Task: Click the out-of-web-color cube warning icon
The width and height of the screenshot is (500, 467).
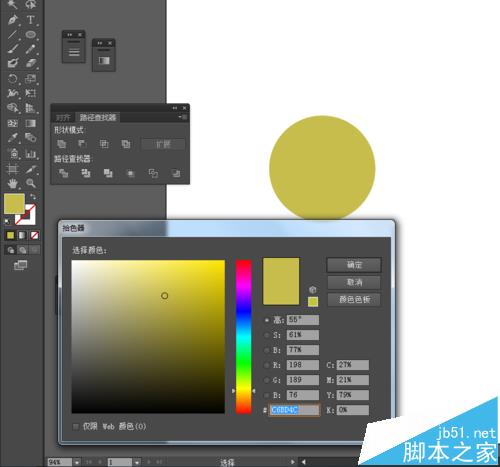Action: (x=312, y=289)
